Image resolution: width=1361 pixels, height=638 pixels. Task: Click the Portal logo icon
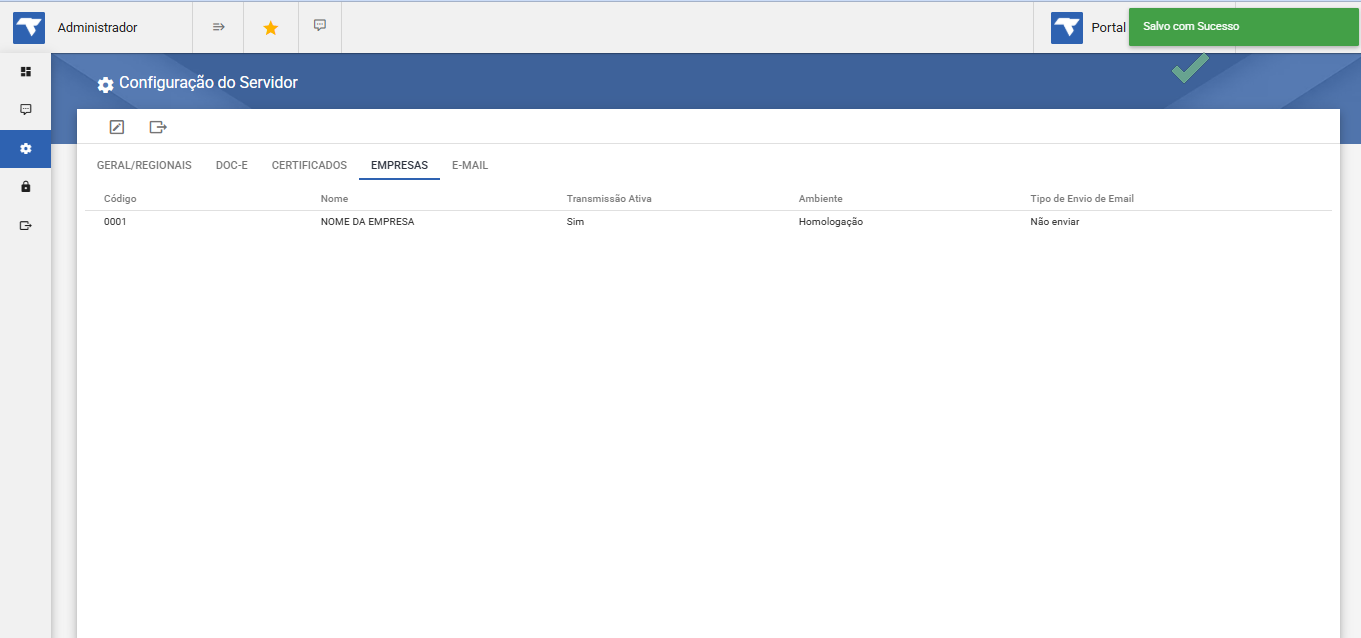(1067, 28)
